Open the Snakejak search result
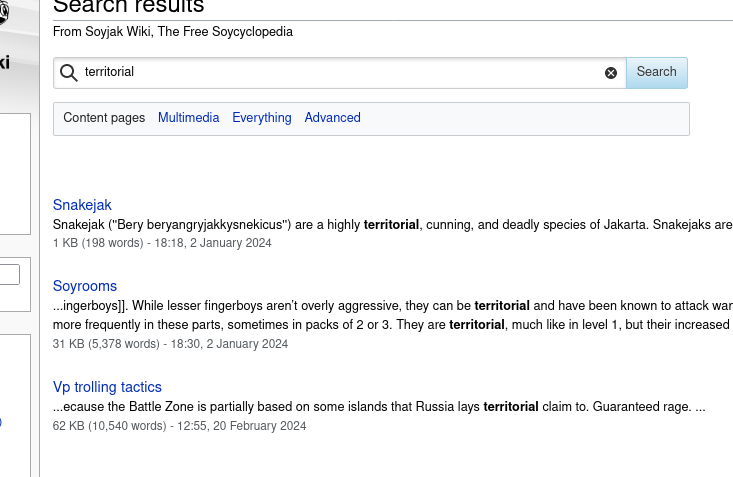733x477 pixels. tap(82, 205)
